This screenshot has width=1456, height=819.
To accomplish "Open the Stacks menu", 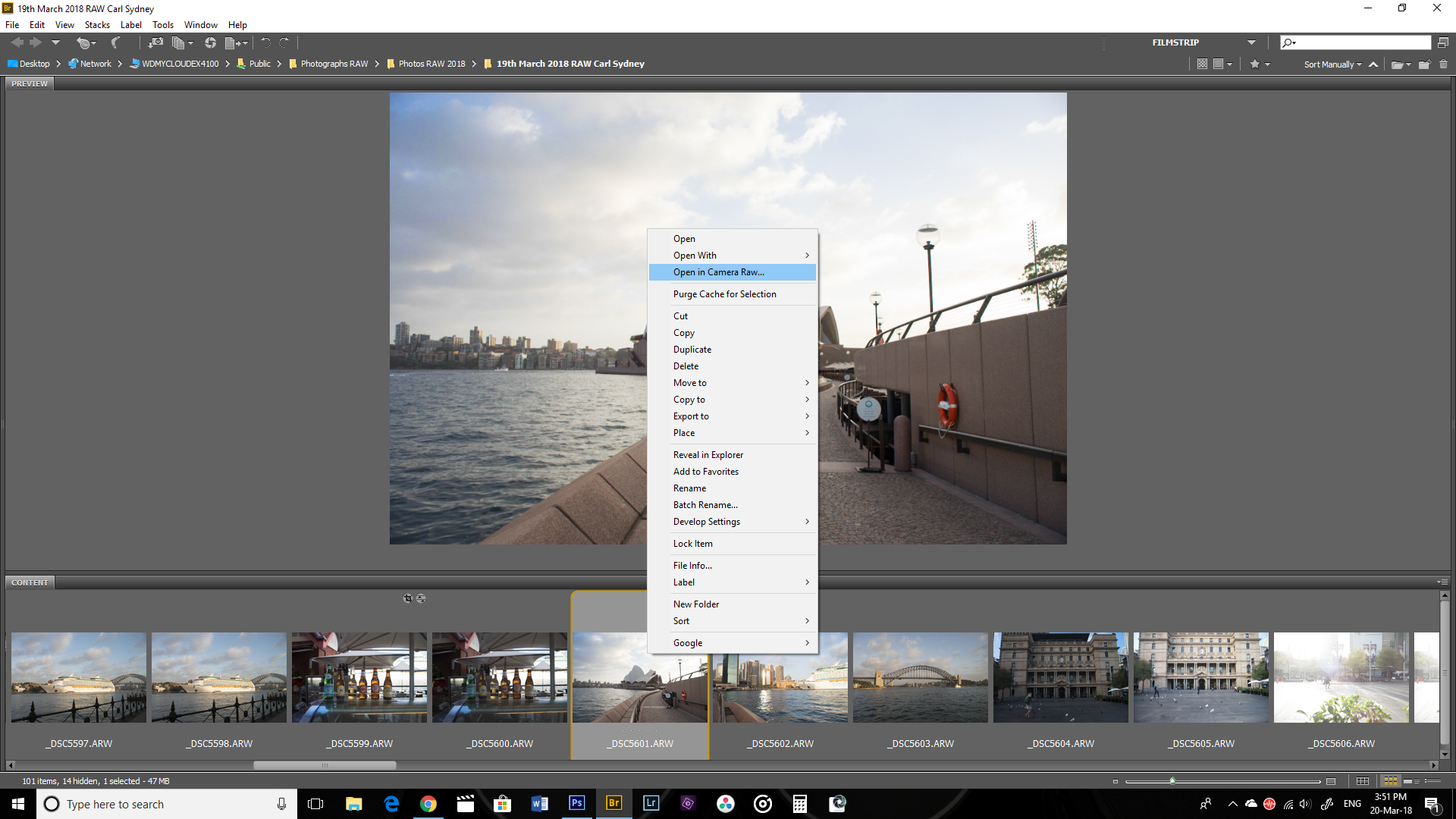I will [97, 25].
